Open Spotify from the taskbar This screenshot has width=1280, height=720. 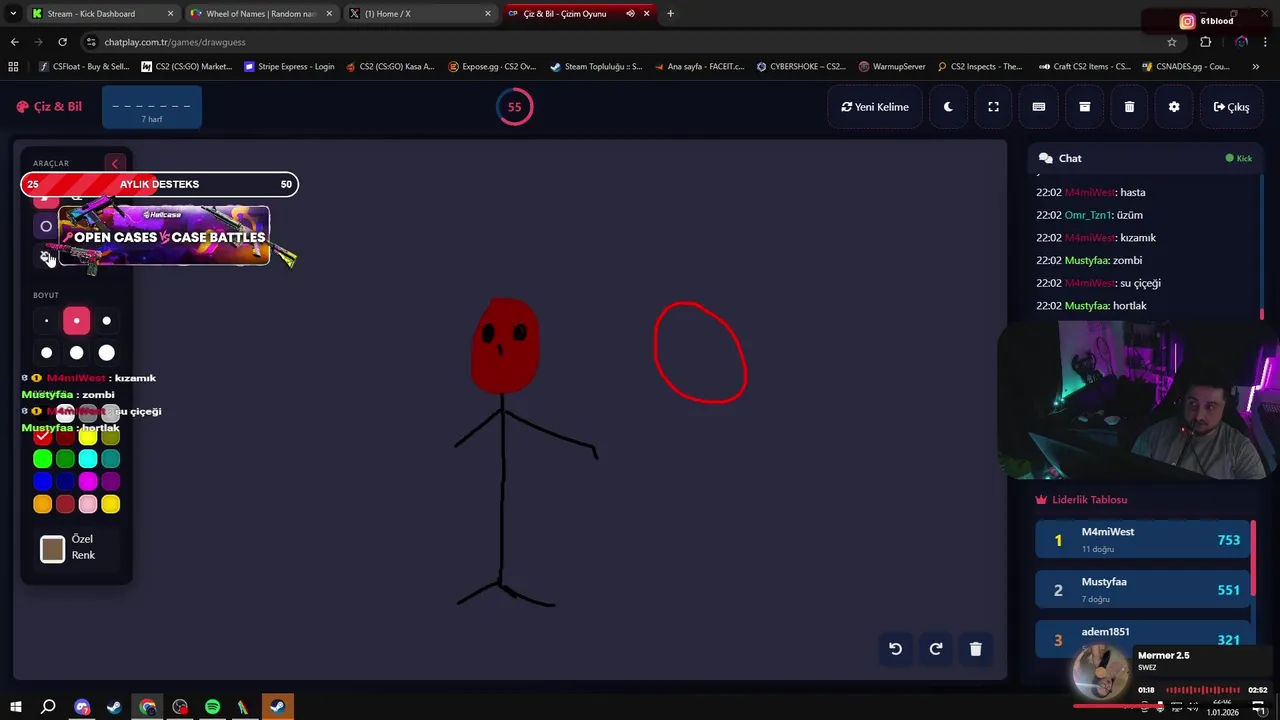click(x=212, y=707)
